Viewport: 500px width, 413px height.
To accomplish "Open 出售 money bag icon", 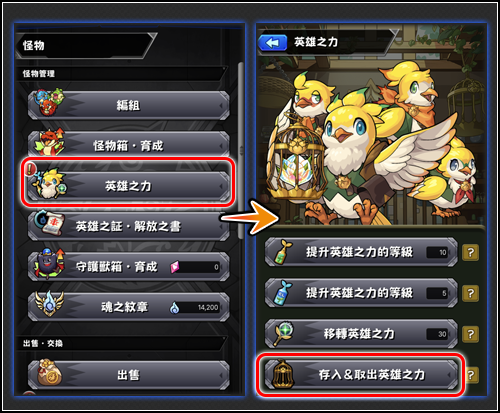I will 49,372.
